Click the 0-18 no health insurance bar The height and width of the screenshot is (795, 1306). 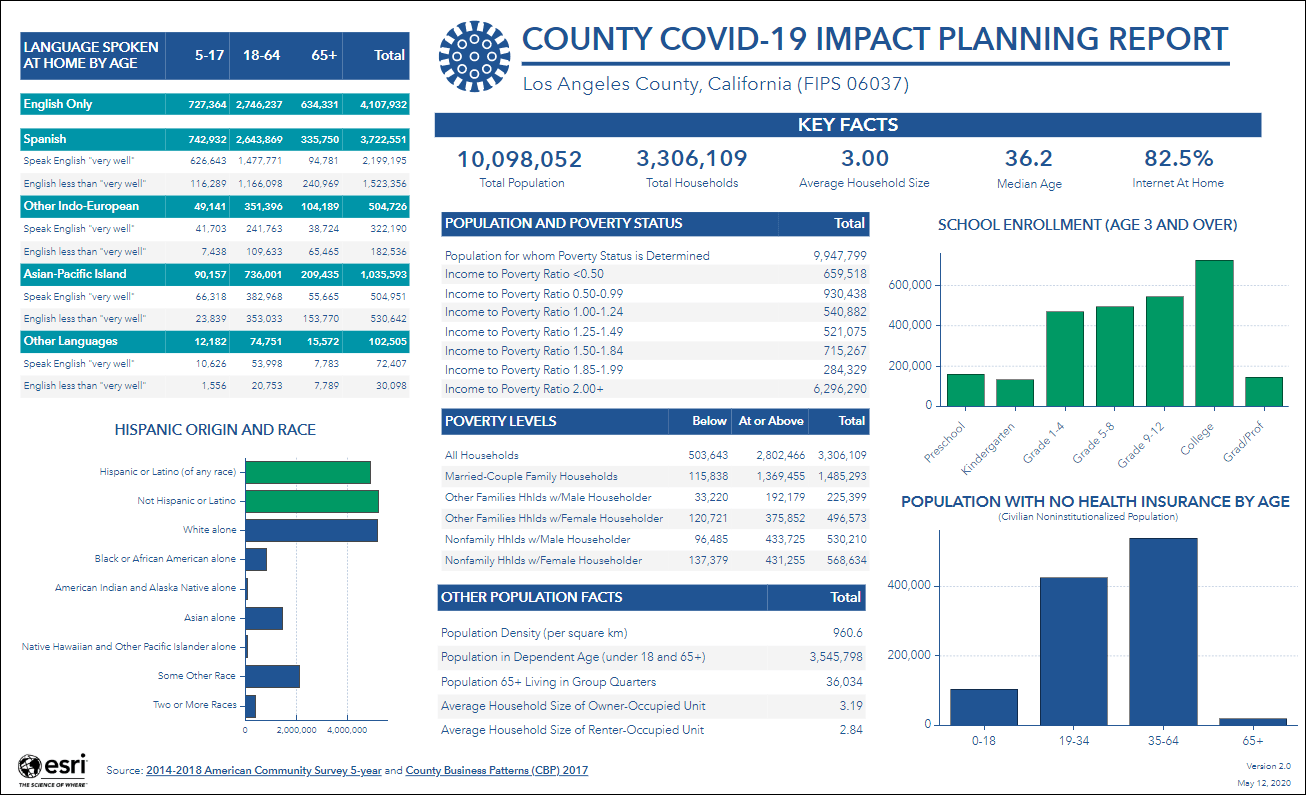984,707
